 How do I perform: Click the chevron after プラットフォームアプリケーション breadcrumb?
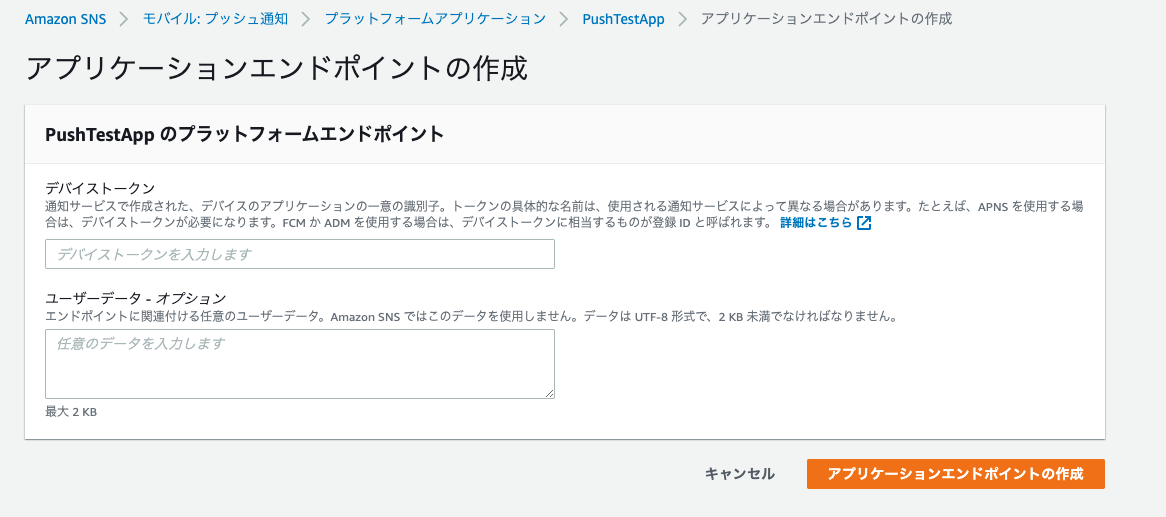(564, 19)
